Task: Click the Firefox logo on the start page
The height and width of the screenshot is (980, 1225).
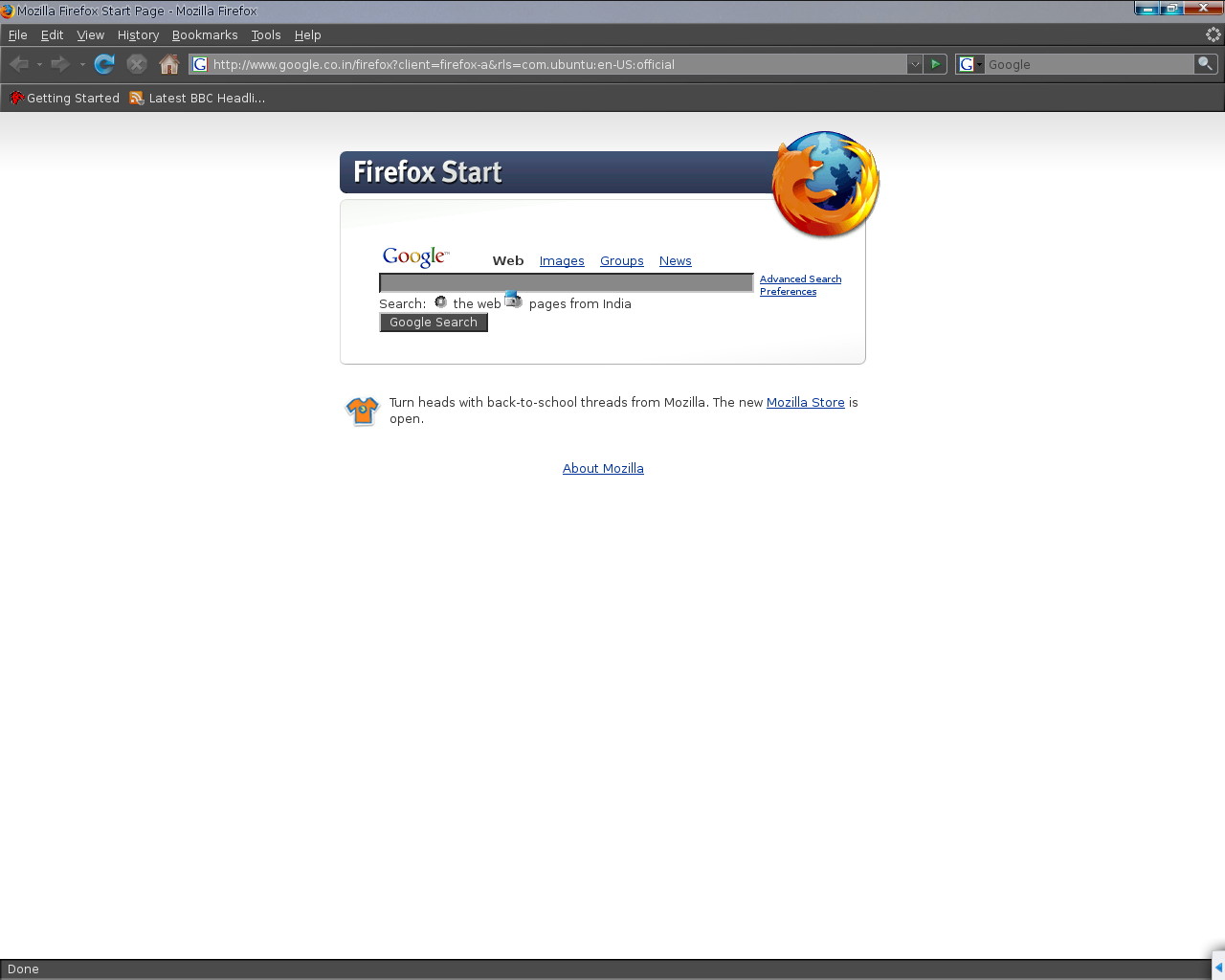Action: point(826,184)
